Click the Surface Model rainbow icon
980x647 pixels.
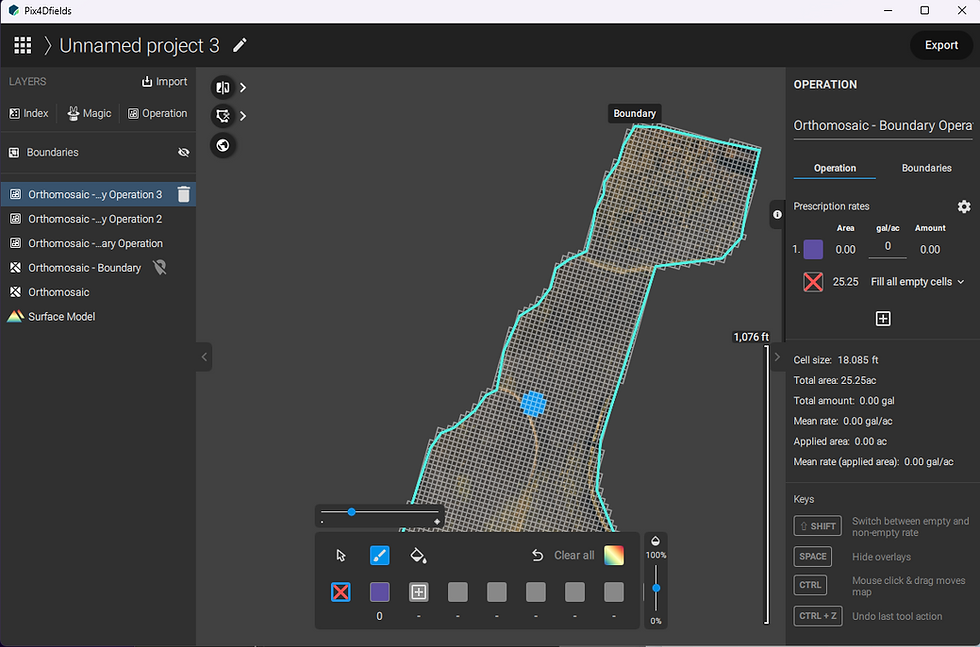(16, 316)
